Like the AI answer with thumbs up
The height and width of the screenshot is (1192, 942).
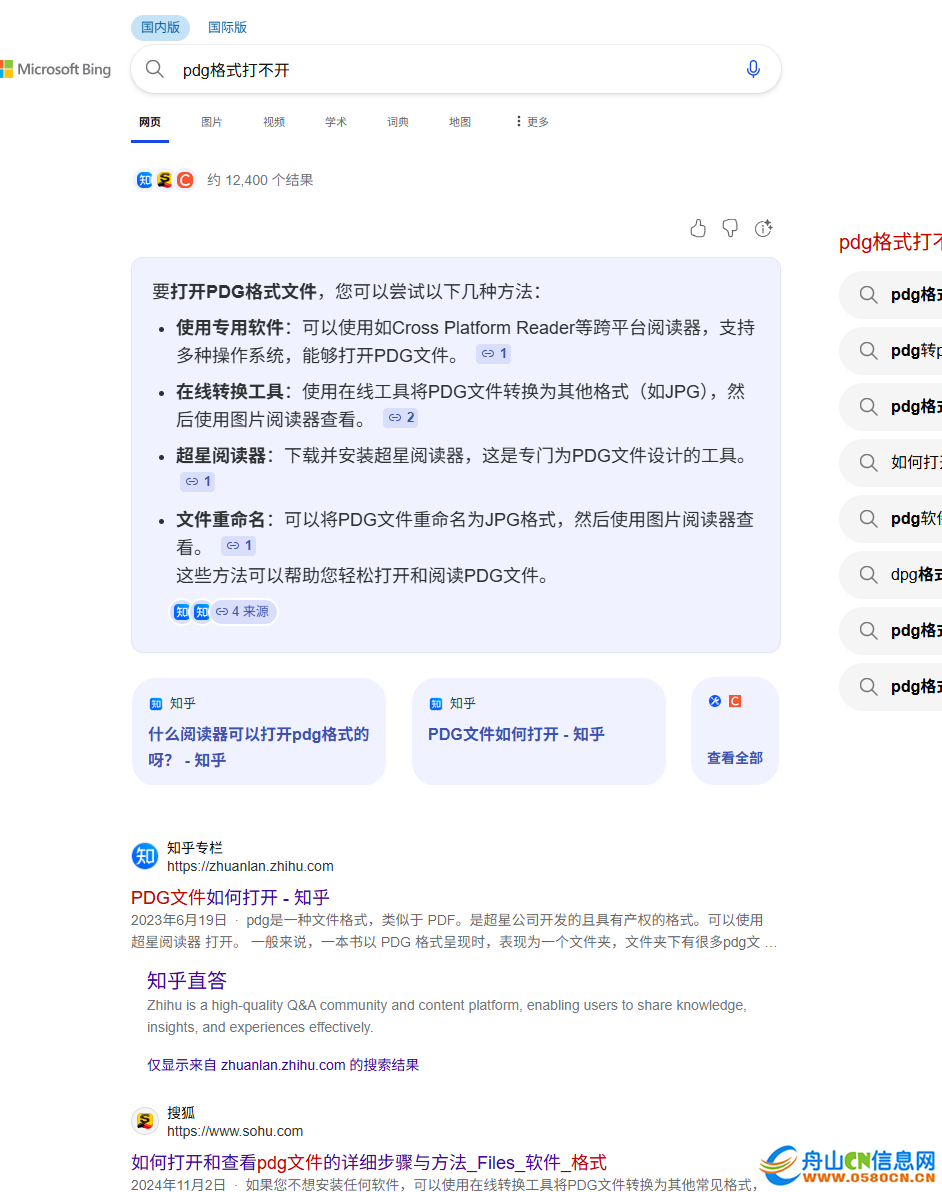click(698, 229)
